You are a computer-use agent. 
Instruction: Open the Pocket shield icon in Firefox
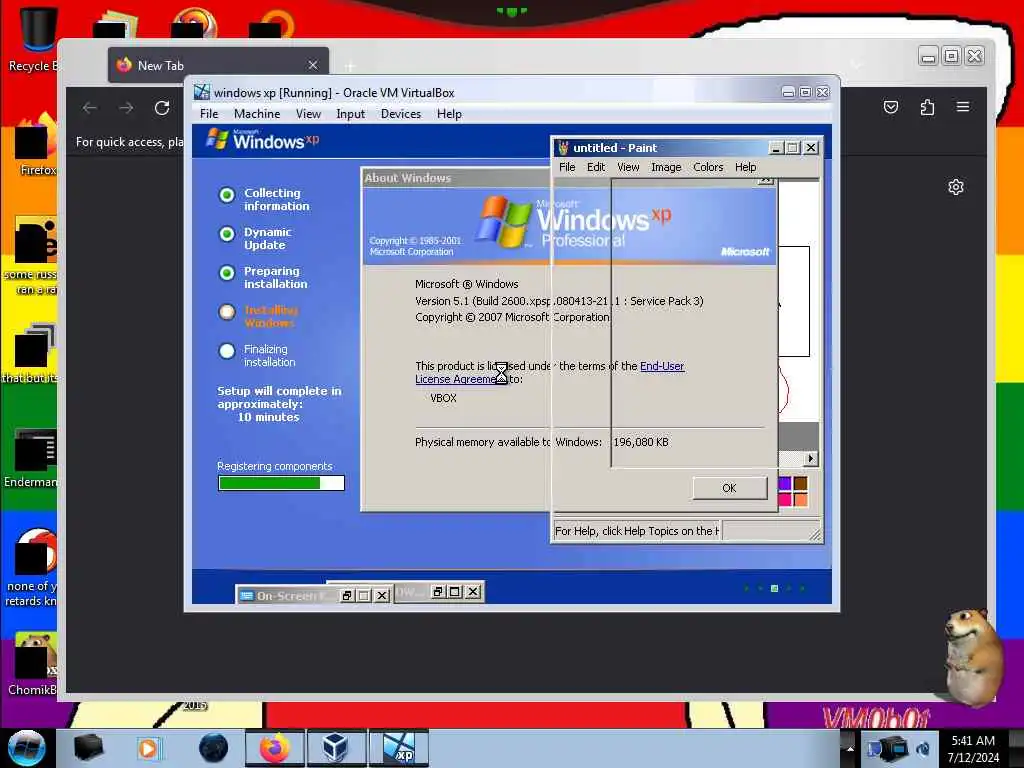tap(891, 107)
